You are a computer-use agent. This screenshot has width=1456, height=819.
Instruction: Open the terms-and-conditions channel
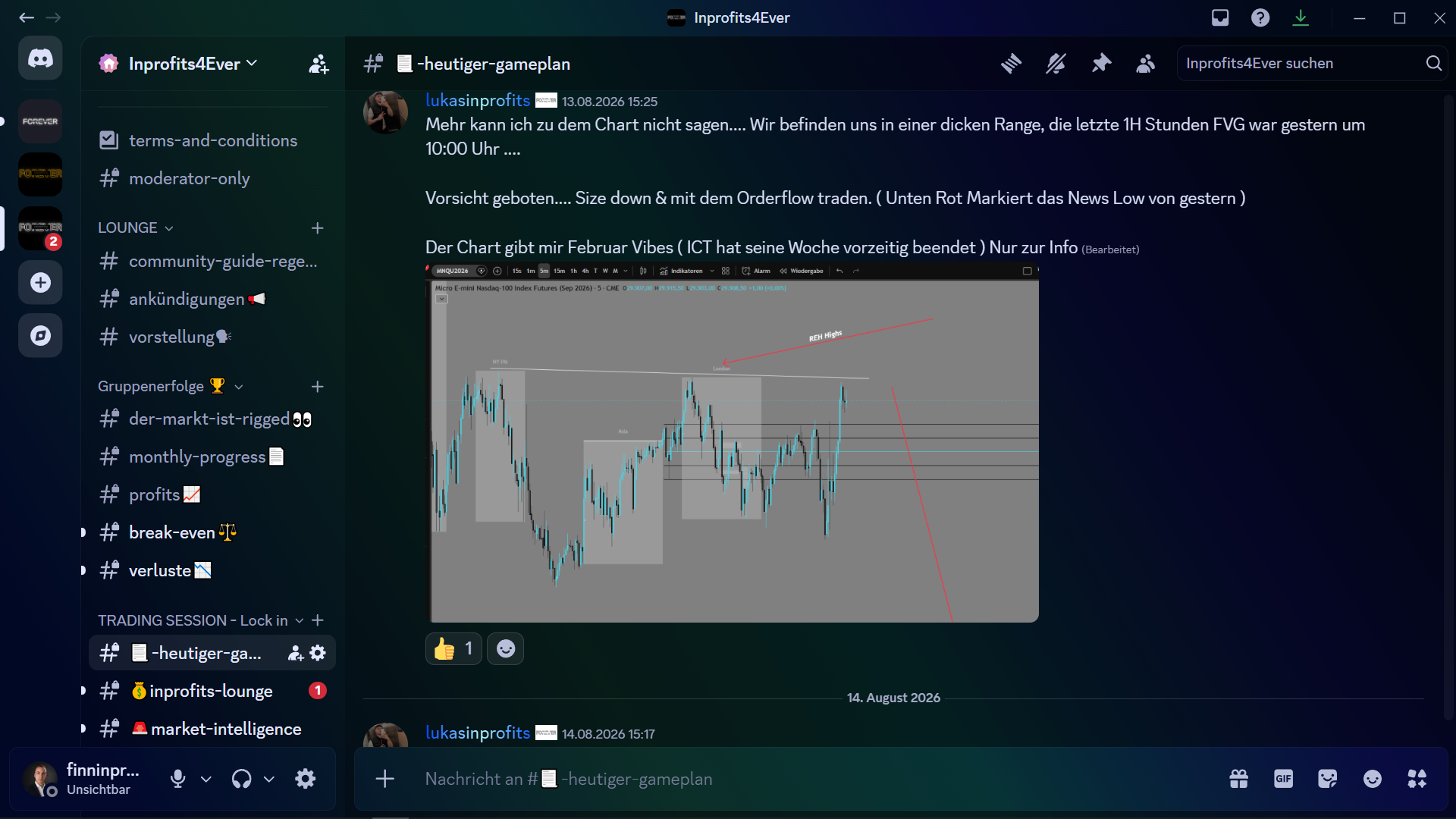click(212, 140)
